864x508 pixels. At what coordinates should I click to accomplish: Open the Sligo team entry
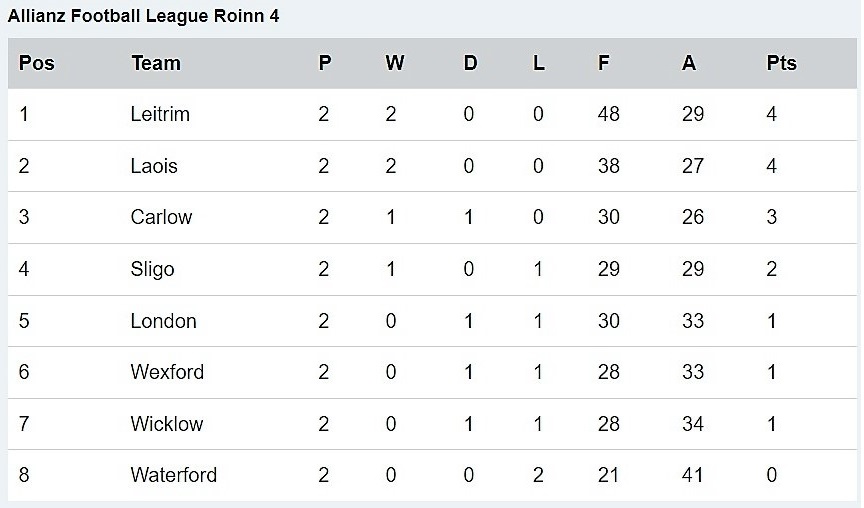(152, 269)
